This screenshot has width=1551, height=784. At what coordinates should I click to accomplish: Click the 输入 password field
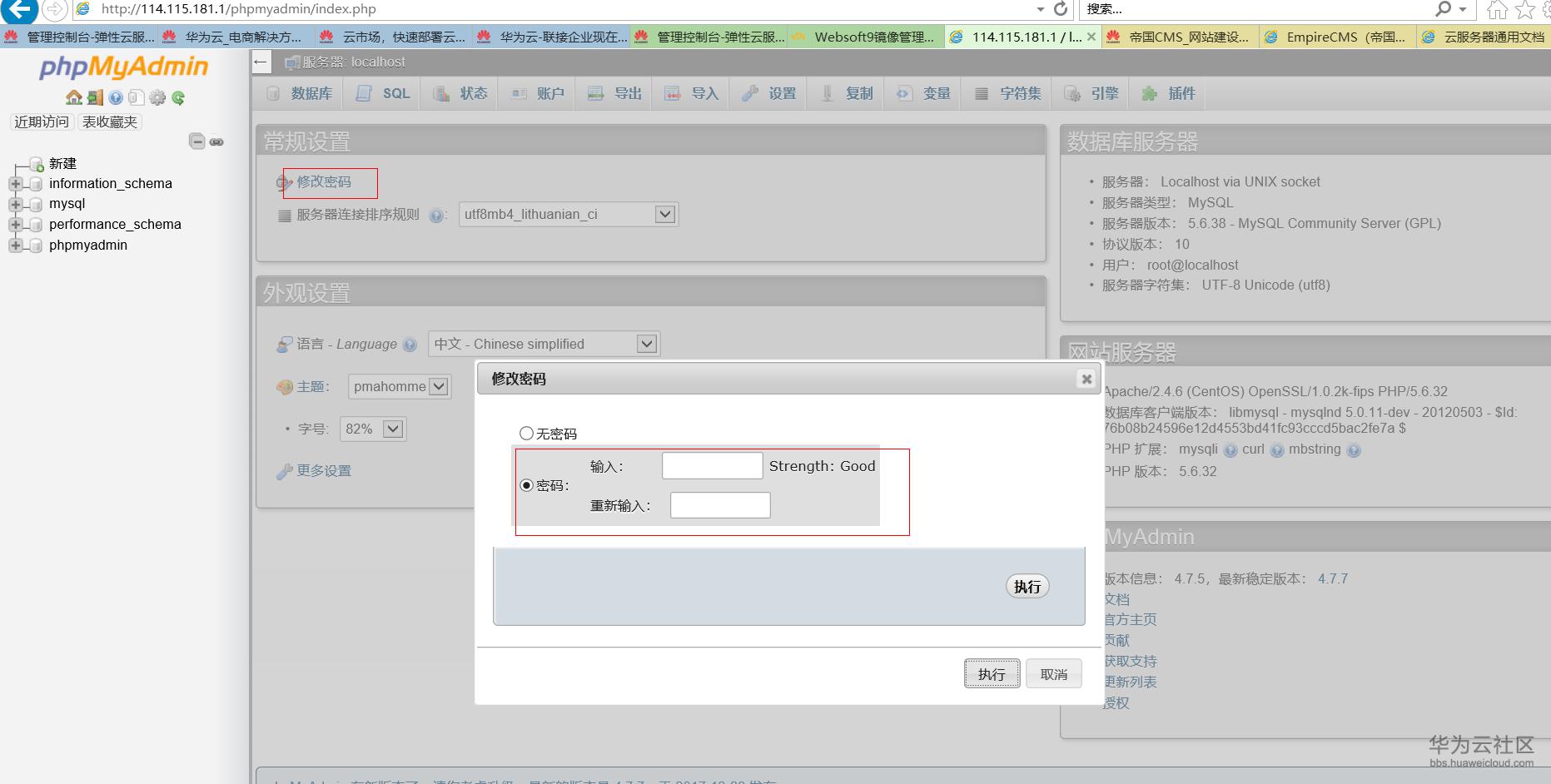point(712,466)
